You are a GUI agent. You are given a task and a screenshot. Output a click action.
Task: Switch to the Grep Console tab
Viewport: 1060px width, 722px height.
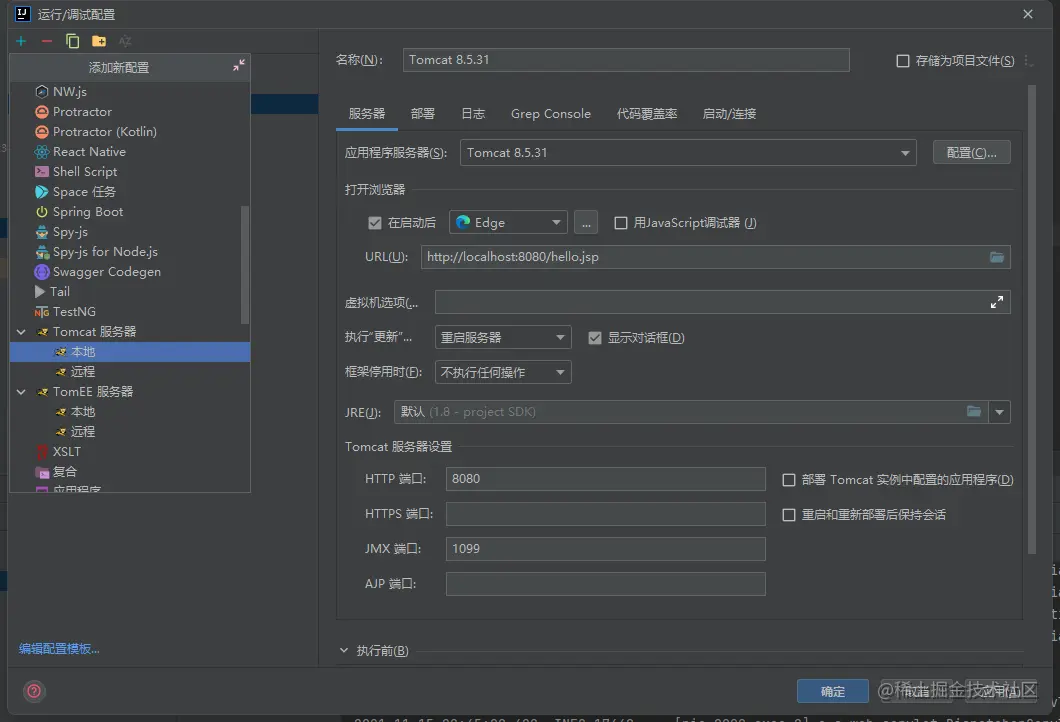pyautogui.click(x=551, y=114)
